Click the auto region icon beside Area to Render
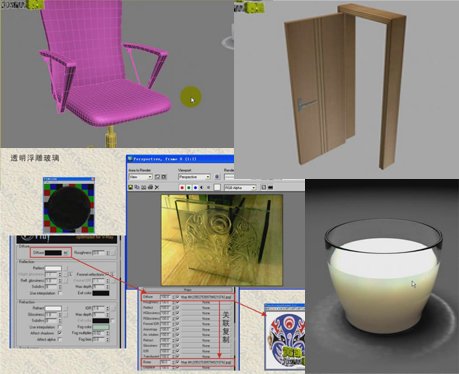459x374 pixels. click(164, 177)
